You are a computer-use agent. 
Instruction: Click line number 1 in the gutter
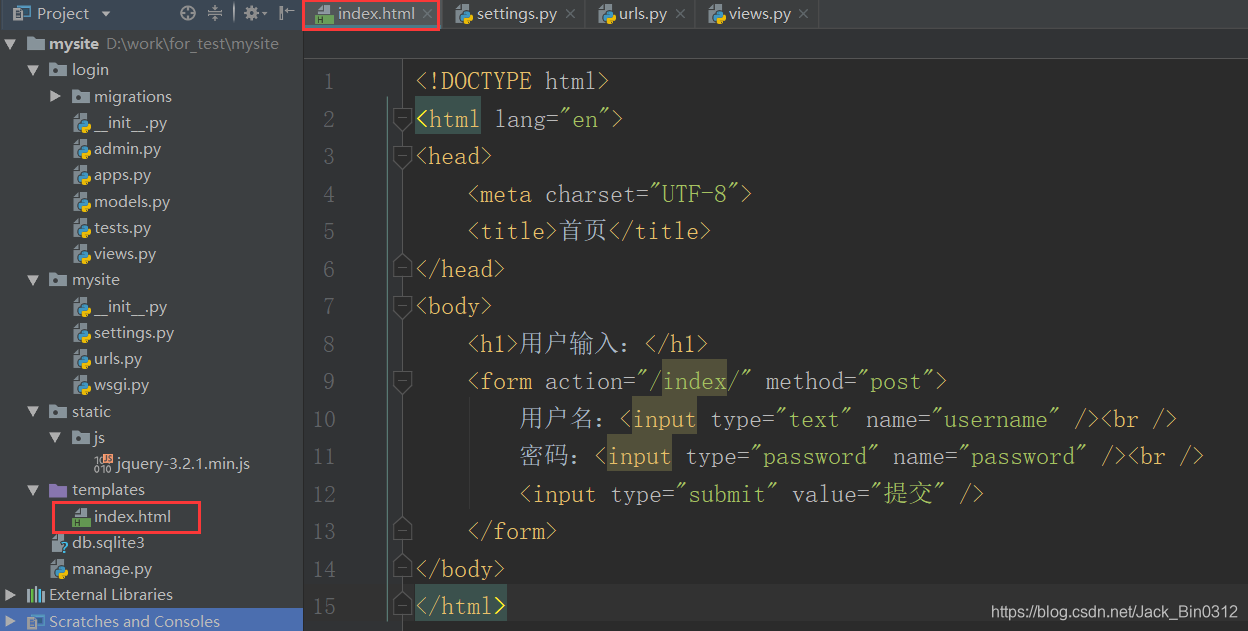click(330, 82)
